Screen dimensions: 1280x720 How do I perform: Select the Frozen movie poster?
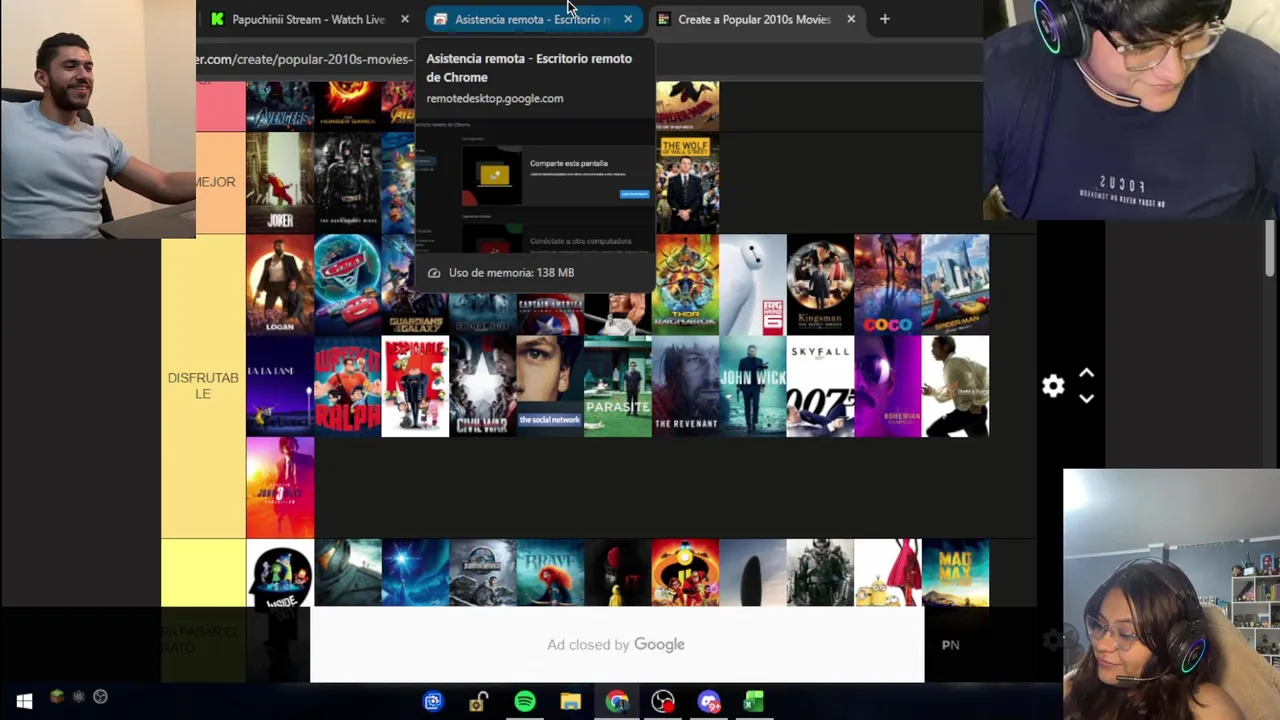pyautogui.click(x=415, y=573)
